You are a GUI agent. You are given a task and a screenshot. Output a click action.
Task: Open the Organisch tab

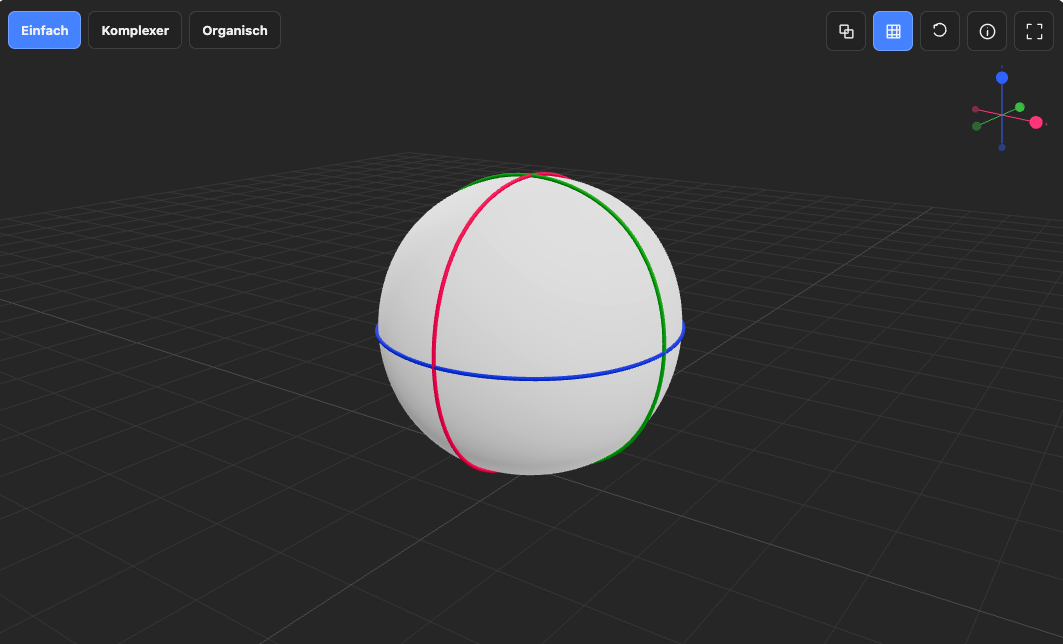[235, 31]
